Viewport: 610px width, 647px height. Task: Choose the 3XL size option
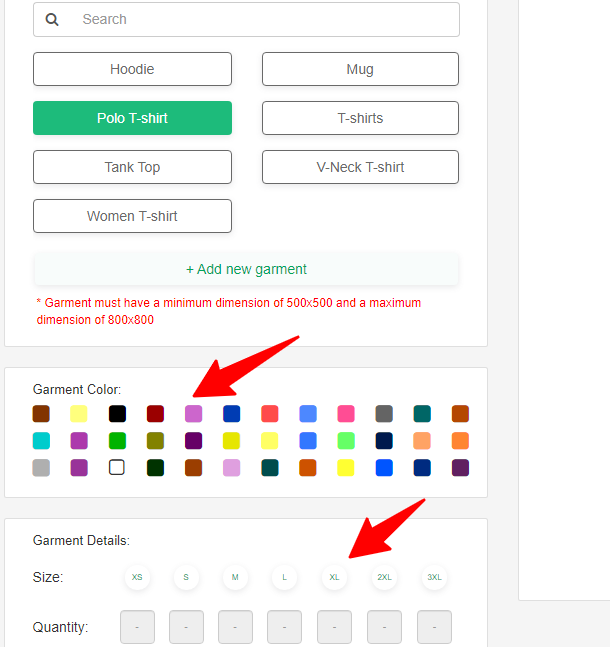tap(434, 577)
